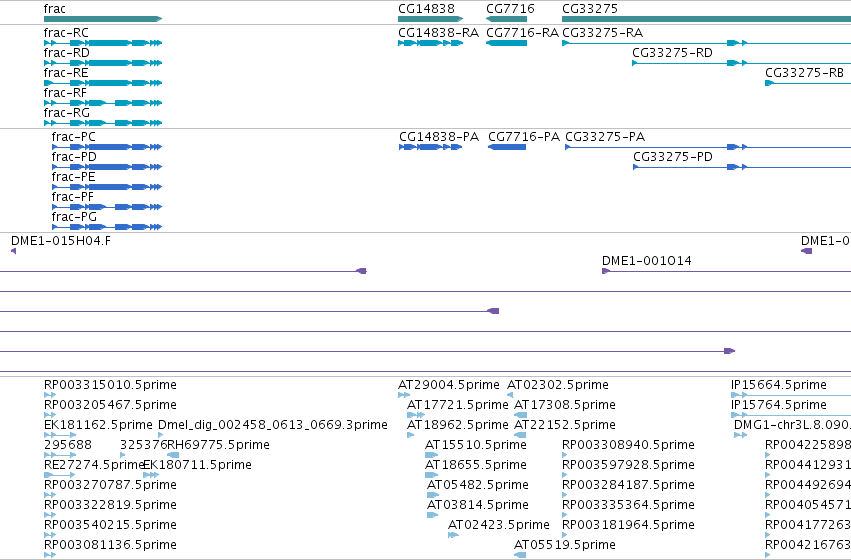Screen dimensions: 851x560
Task: Click transcript CG33275-RB
Action: [808, 83]
